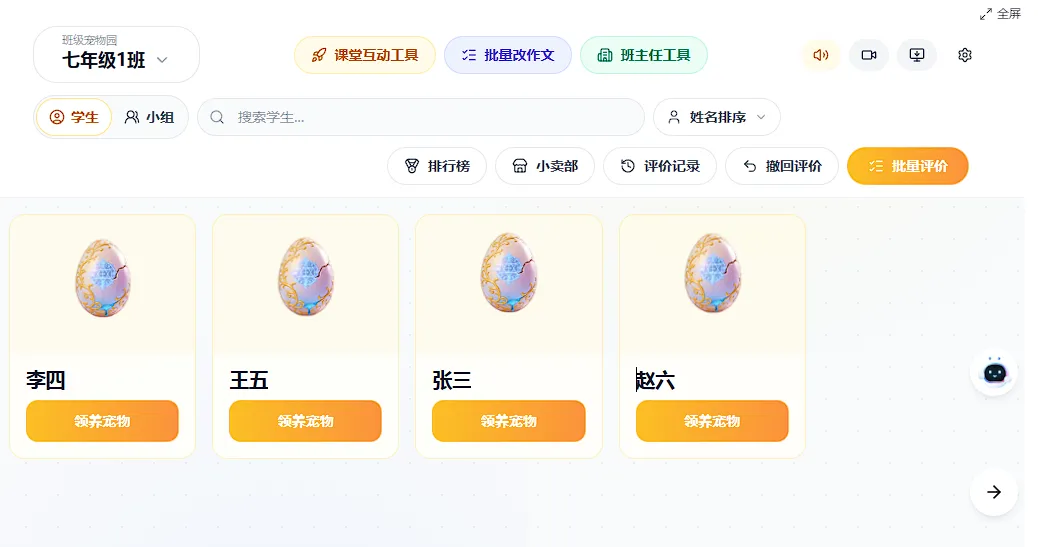Click the search magnifier icon
Screen dimensions: 1038x547
pos(217,117)
